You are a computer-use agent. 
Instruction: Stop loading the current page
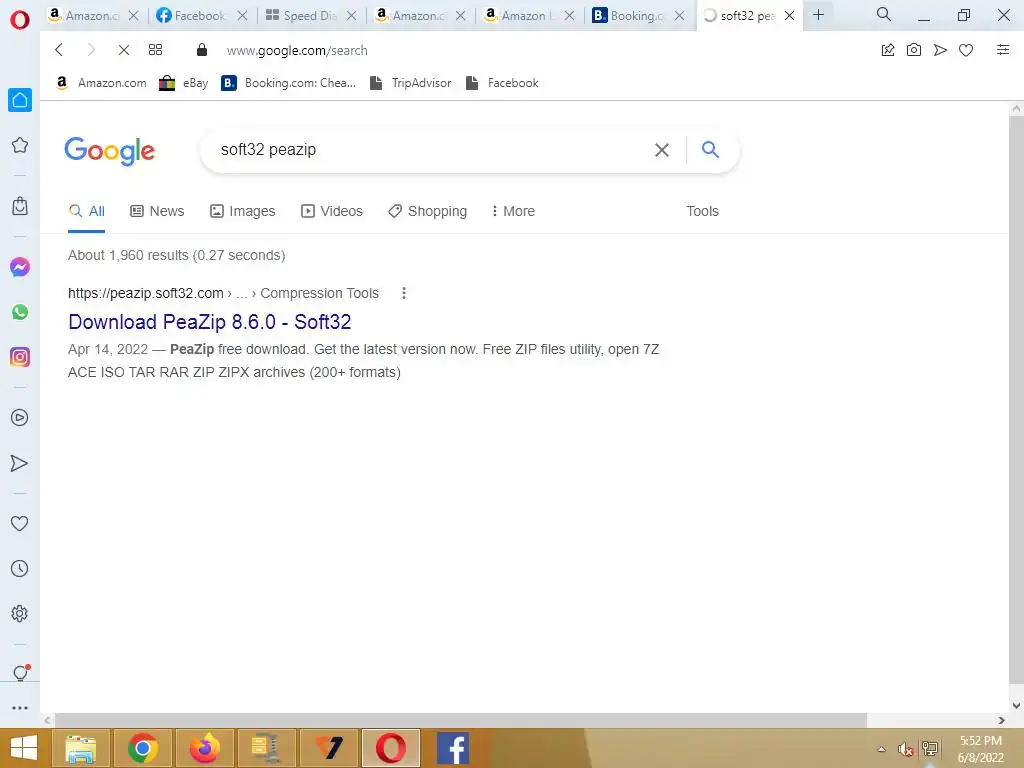[123, 50]
